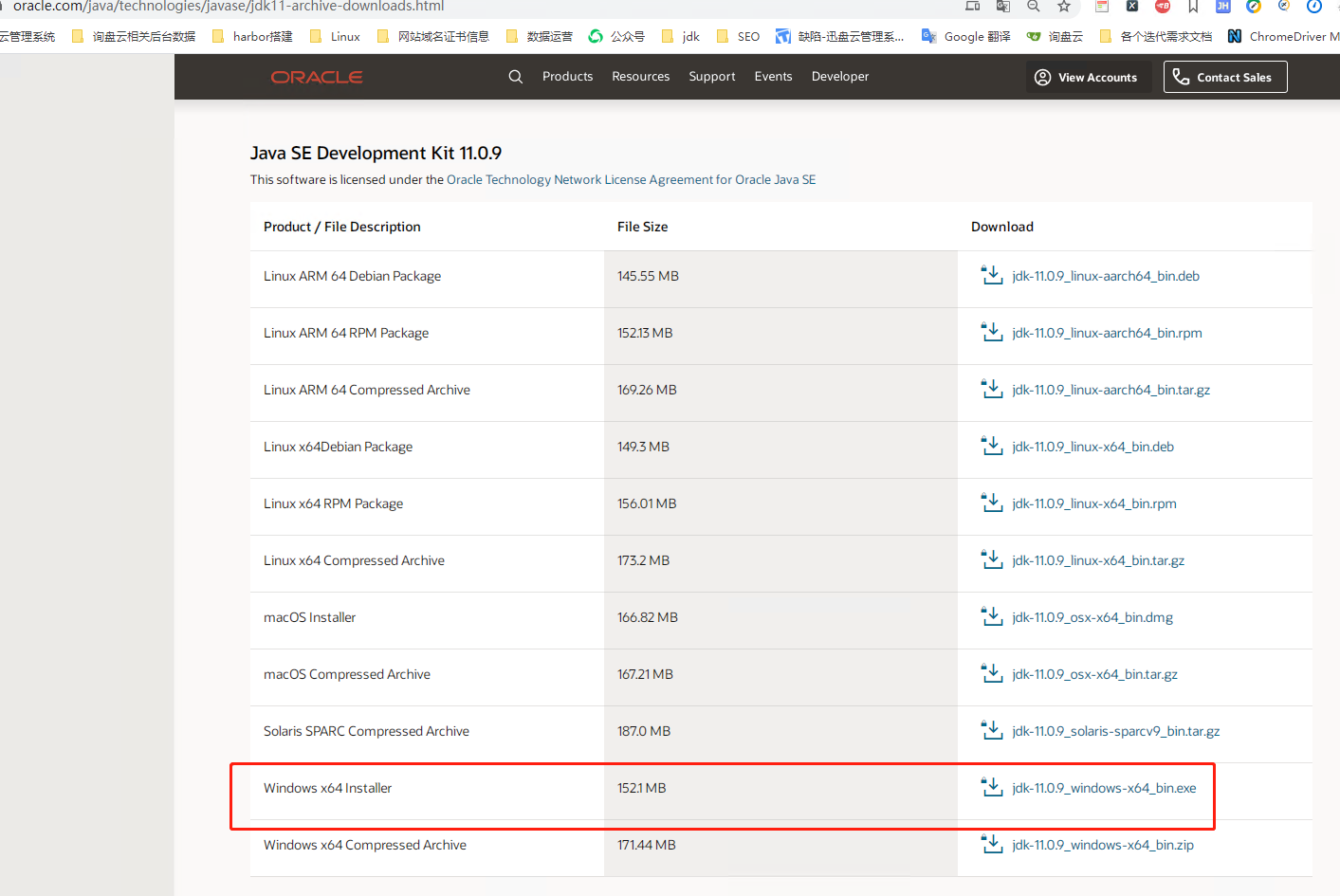1340x896 pixels.
Task: Open the ChromeDriver bookmark
Action: coord(1283,36)
